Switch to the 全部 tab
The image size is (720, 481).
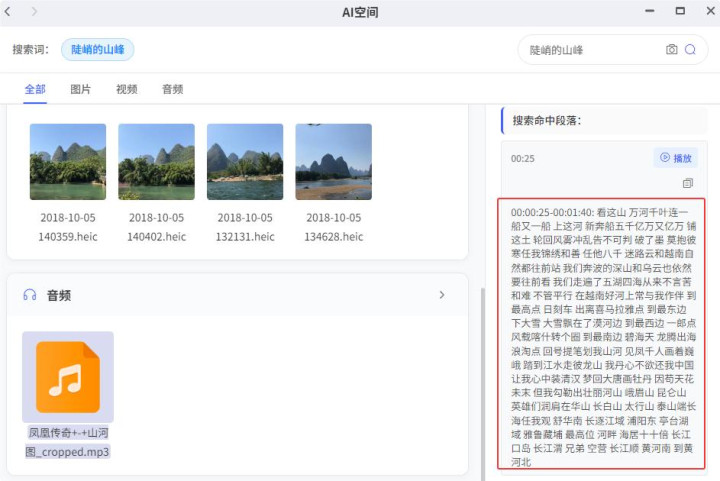[x=35, y=89]
